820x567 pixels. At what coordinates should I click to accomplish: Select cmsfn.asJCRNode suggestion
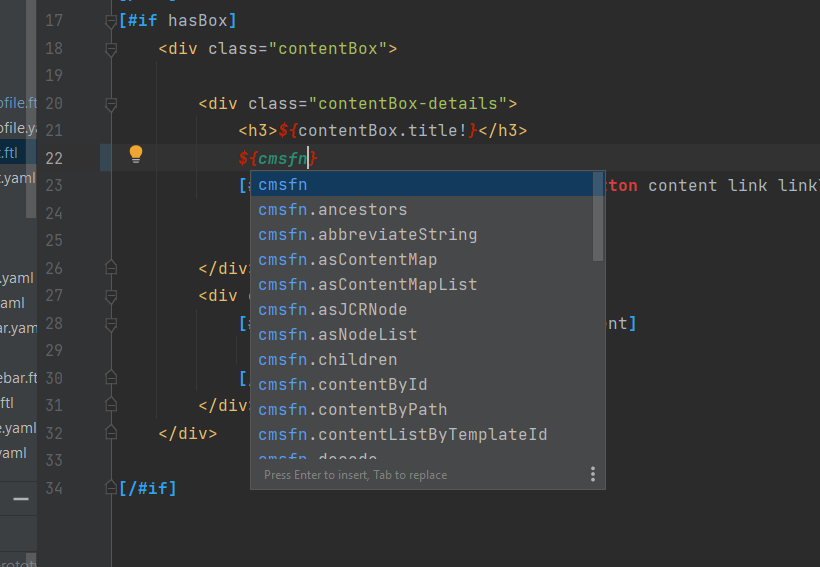coord(332,310)
